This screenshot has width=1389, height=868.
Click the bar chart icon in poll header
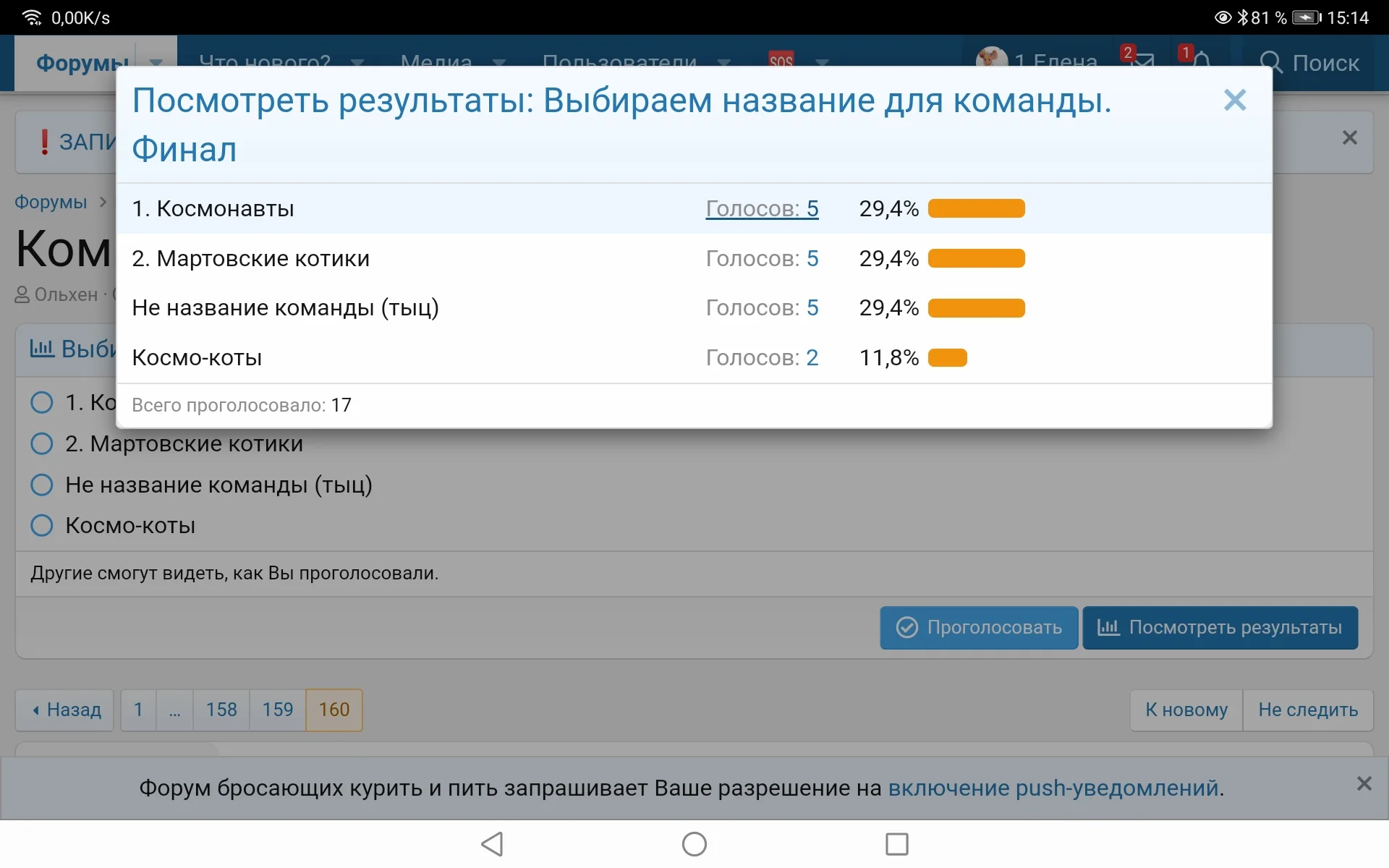tap(41, 349)
